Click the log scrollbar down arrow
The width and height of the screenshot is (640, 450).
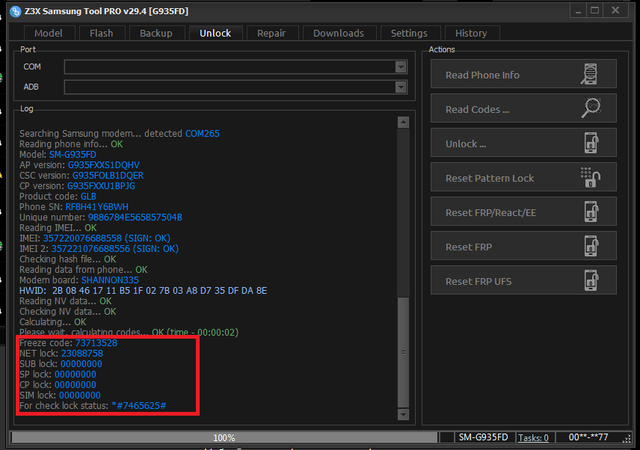(x=403, y=414)
